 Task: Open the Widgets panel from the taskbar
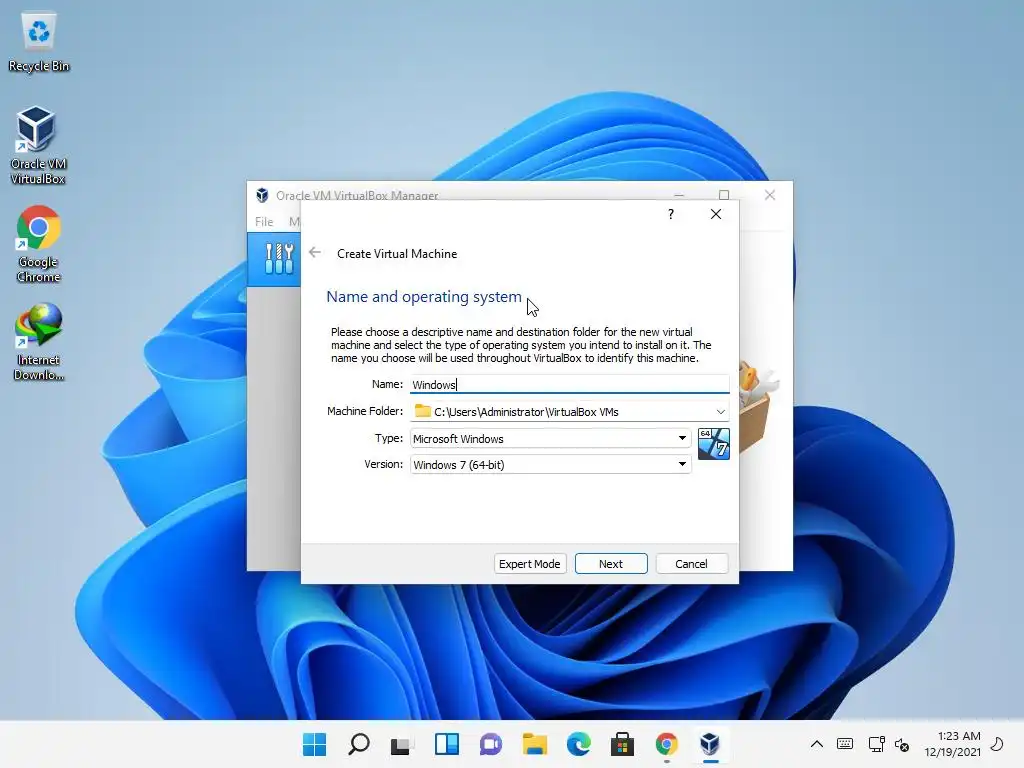coord(447,744)
